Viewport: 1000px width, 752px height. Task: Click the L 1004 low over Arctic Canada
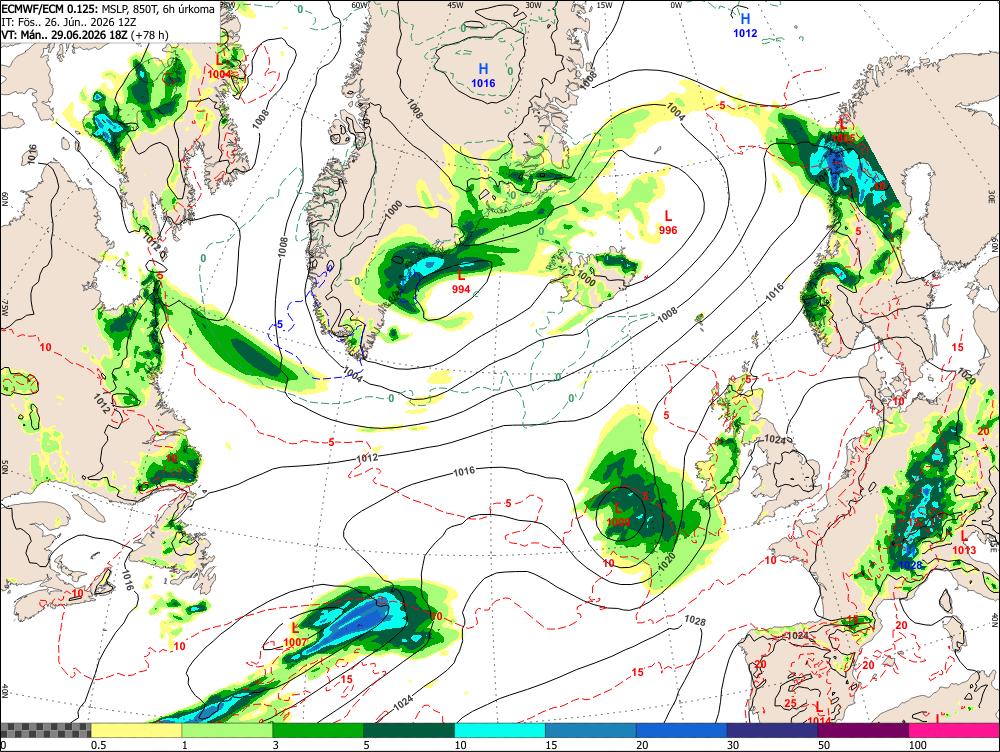coord(219,67)
